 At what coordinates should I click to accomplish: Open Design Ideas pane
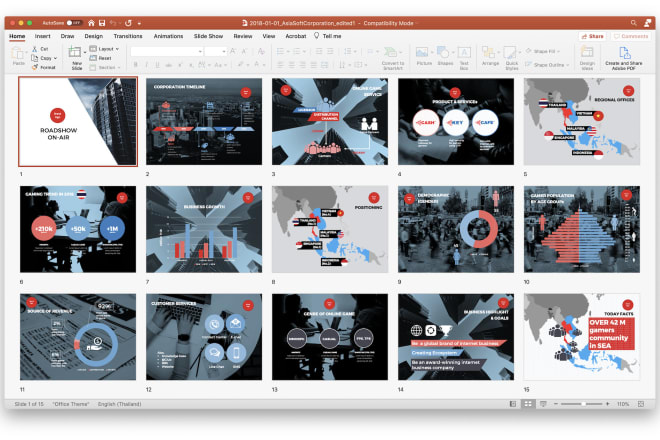point(587,58)
